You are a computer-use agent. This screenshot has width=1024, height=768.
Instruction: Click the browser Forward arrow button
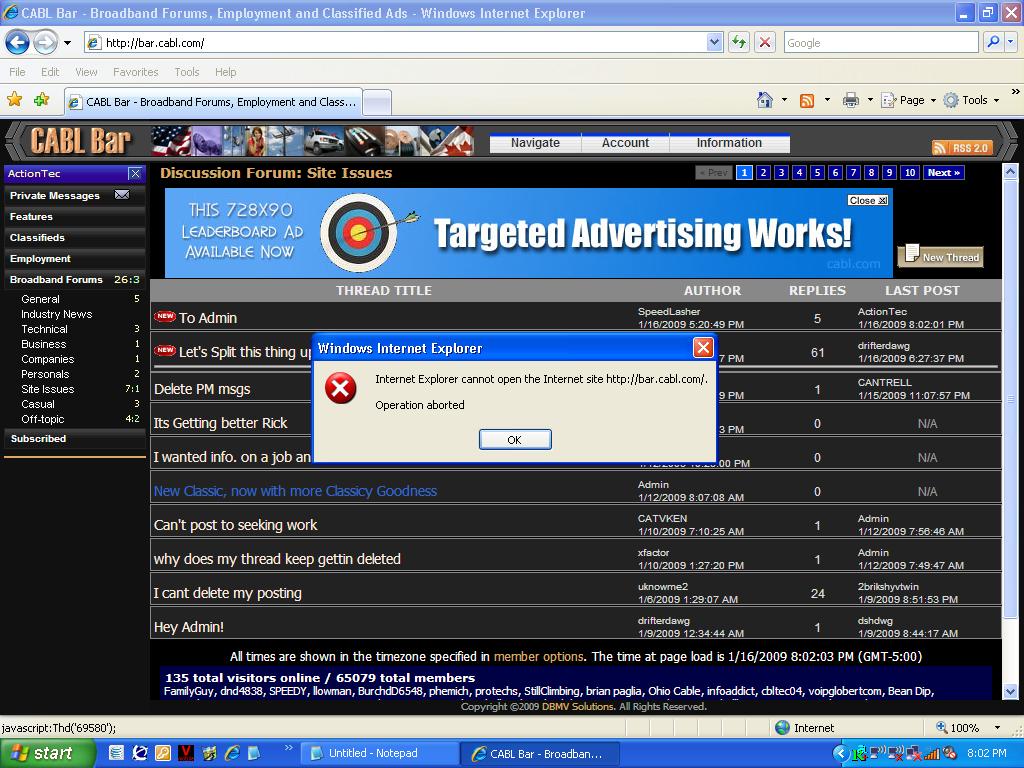[45, 42]
